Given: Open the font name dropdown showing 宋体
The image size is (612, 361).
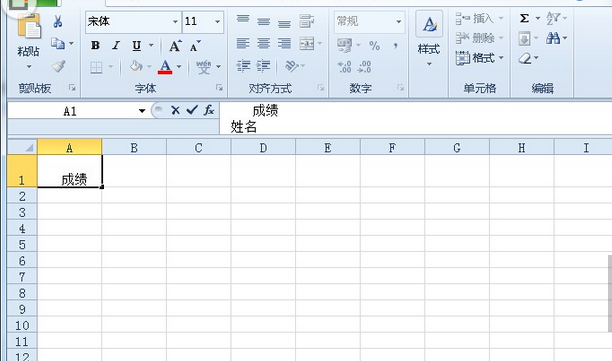Looking at the screenshot, I should pyautogui.click(x=175, y=21).
